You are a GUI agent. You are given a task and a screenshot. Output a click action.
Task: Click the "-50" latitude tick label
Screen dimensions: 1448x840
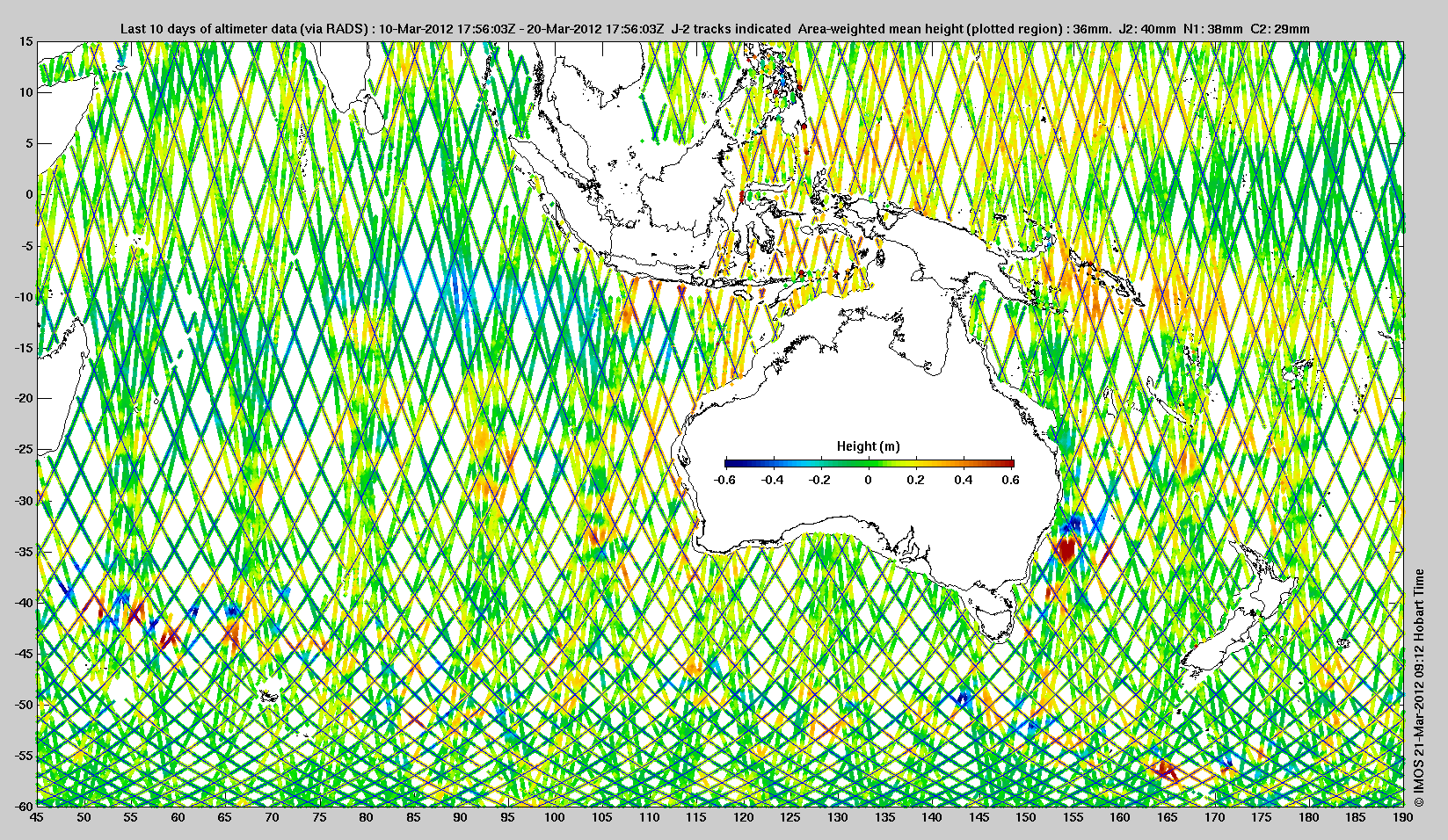[x=24, y=705]
